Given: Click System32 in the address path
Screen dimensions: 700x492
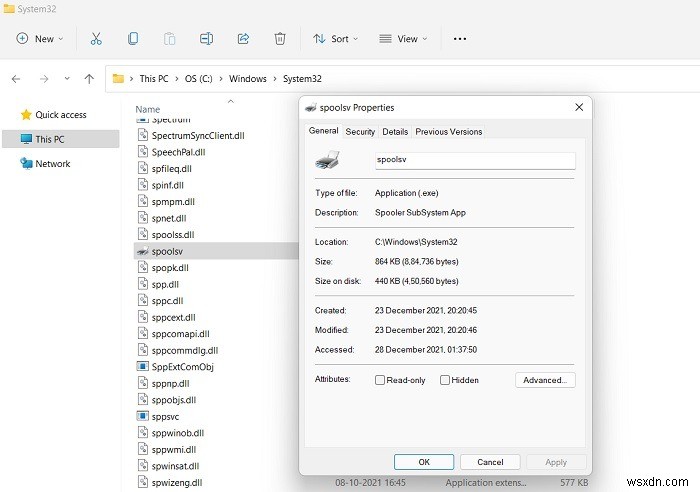Looking at the screenshot, I should (302, 79).
